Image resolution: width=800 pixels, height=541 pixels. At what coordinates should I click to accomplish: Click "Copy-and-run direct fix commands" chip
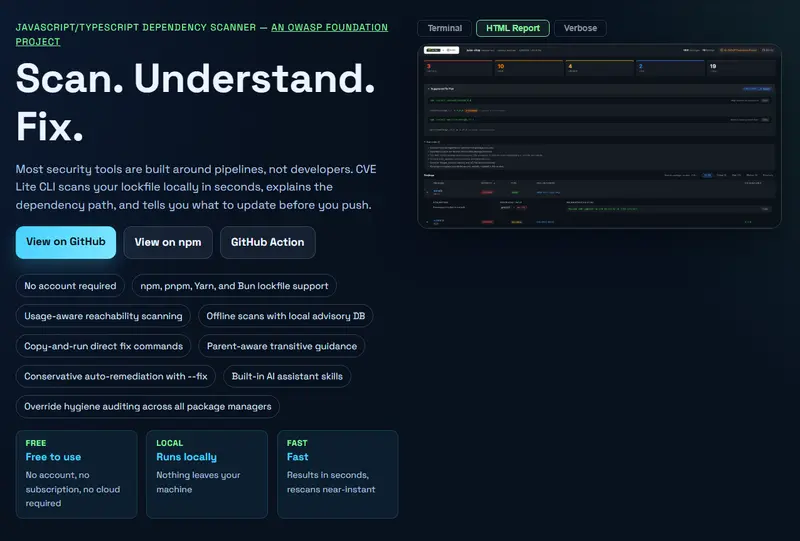[104, 346]
